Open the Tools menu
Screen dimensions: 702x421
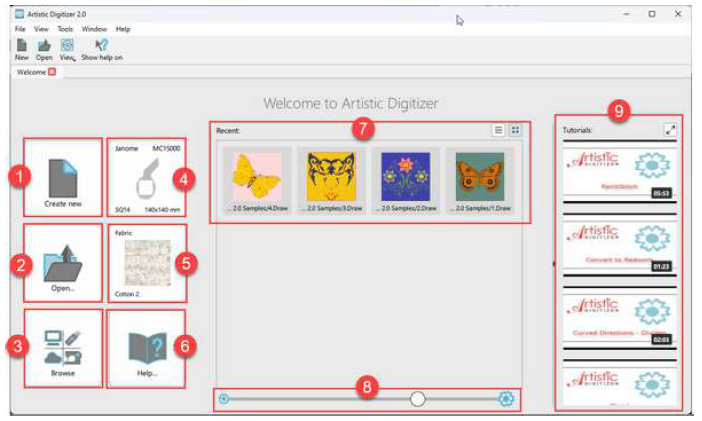[x=65, y=29]
